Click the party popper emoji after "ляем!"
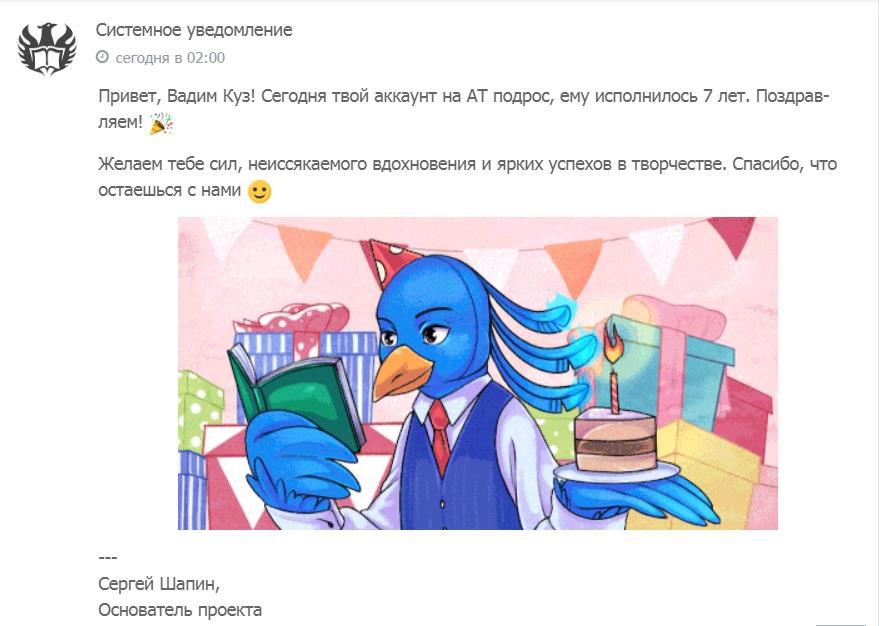 (161, 123)
